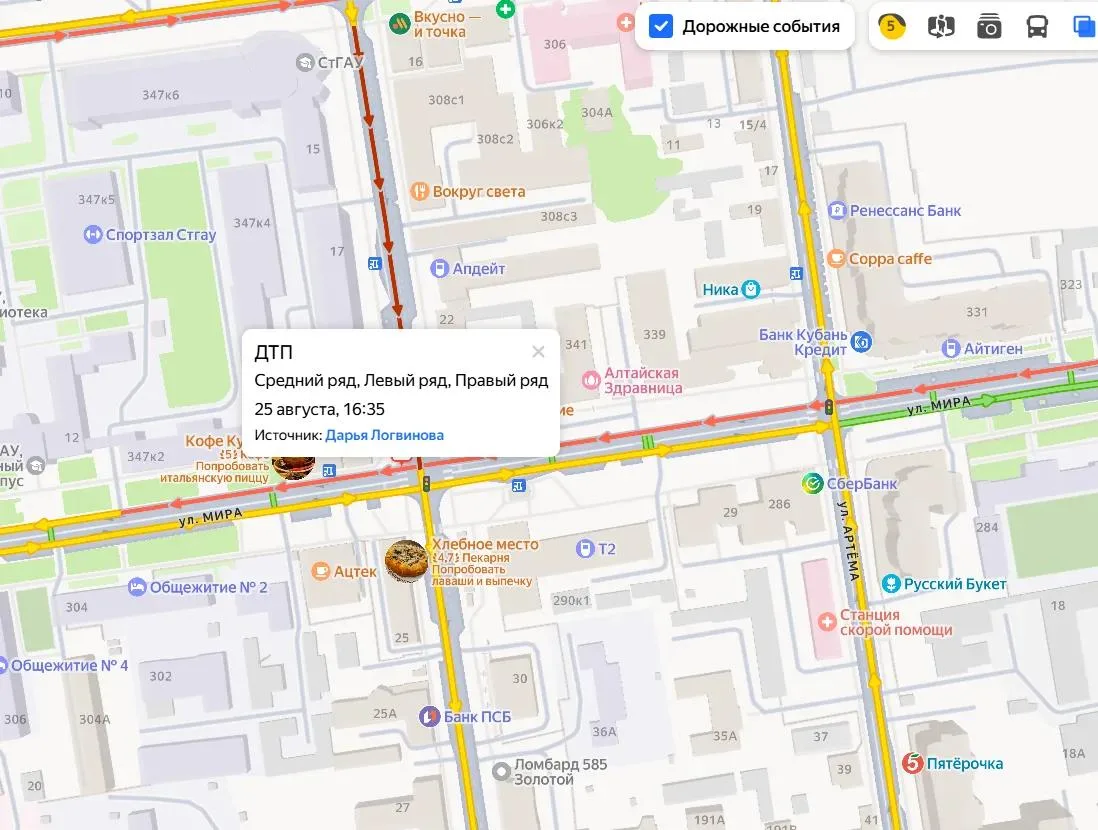This screenshot has height=830, width=1098.
Task: Select building number 290к1
Action: click(571, 600)
